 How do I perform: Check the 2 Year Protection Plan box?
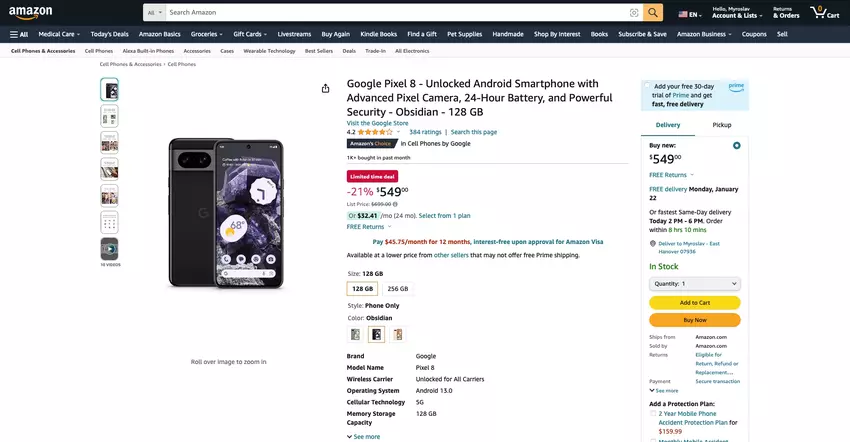tap(653, 413)
